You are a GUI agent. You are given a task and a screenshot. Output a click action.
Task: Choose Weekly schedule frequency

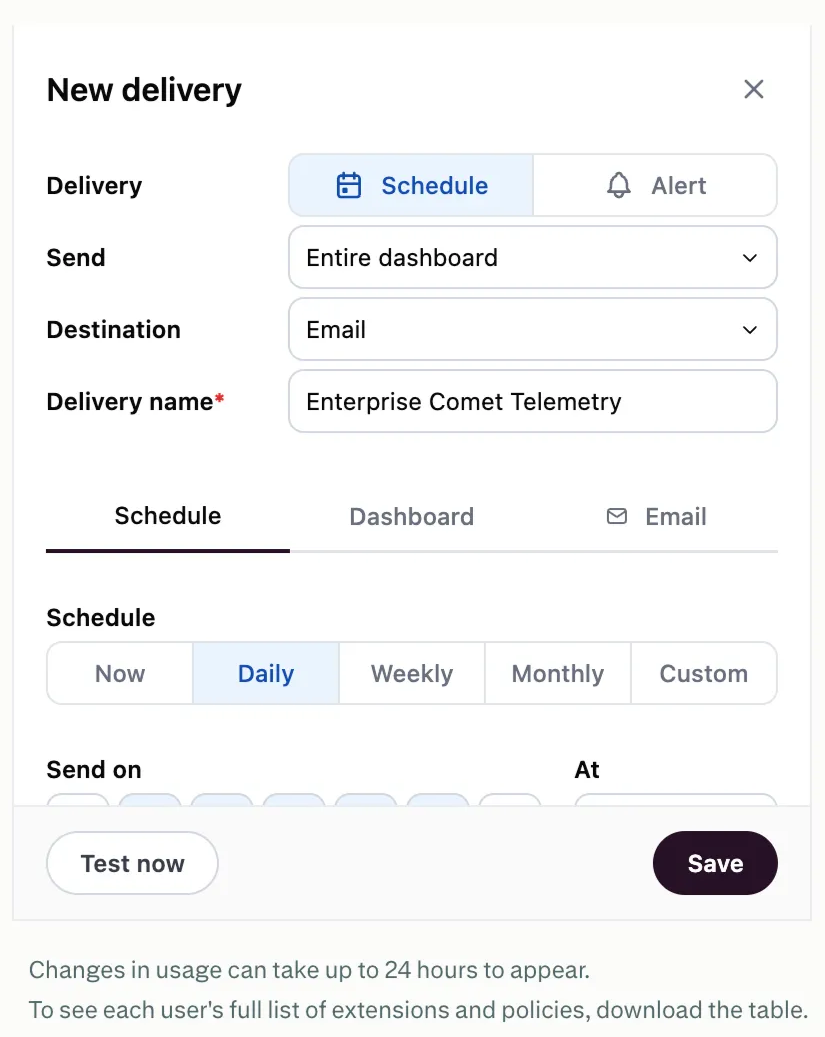coord(412,673)
